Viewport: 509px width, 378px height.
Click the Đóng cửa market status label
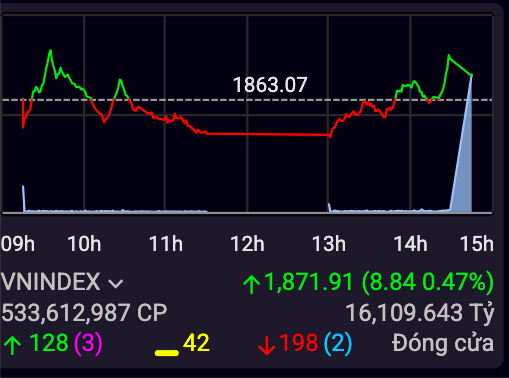click(x=443, y=343)
